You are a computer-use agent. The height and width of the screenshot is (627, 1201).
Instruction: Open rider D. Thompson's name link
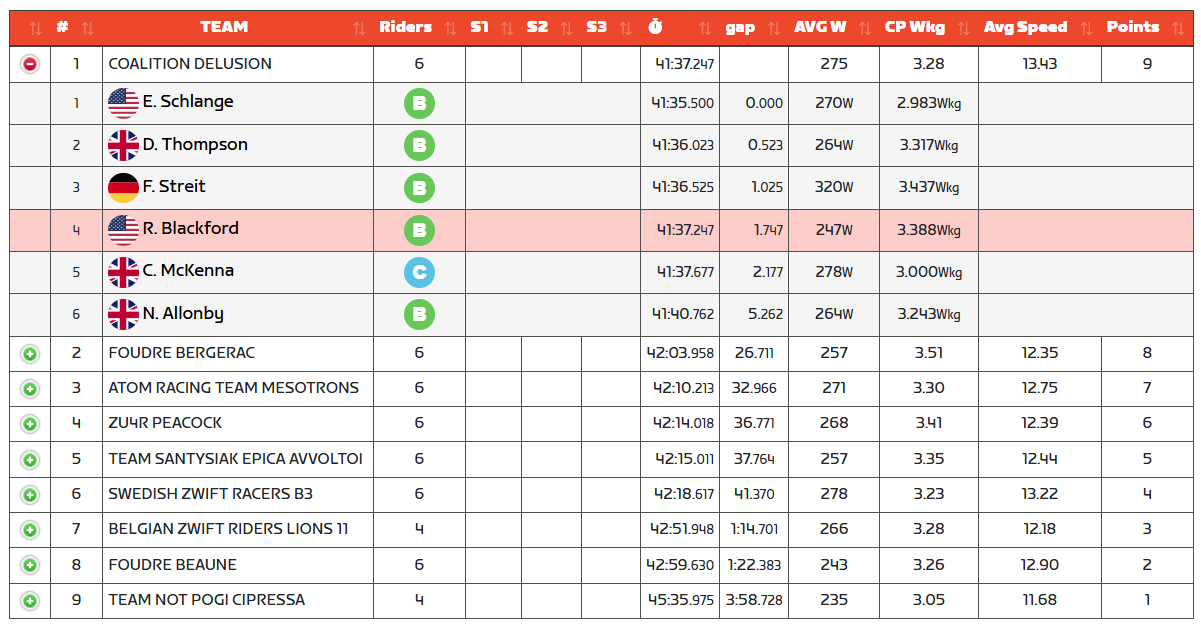195,145
